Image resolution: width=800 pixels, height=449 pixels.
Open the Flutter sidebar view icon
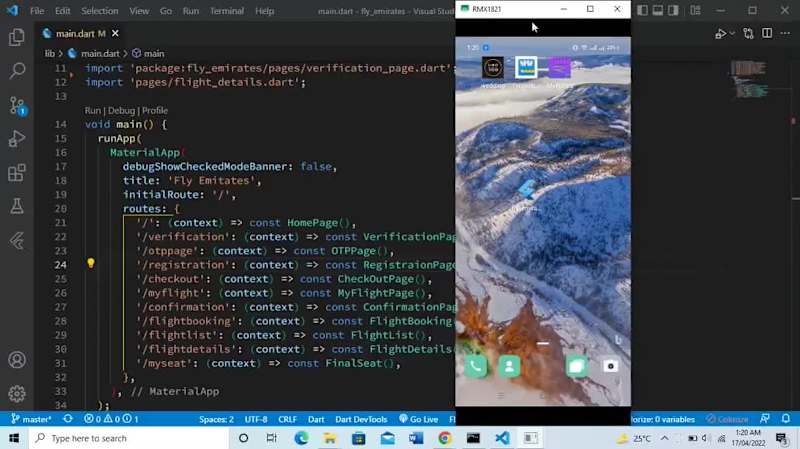click(17, 240)
